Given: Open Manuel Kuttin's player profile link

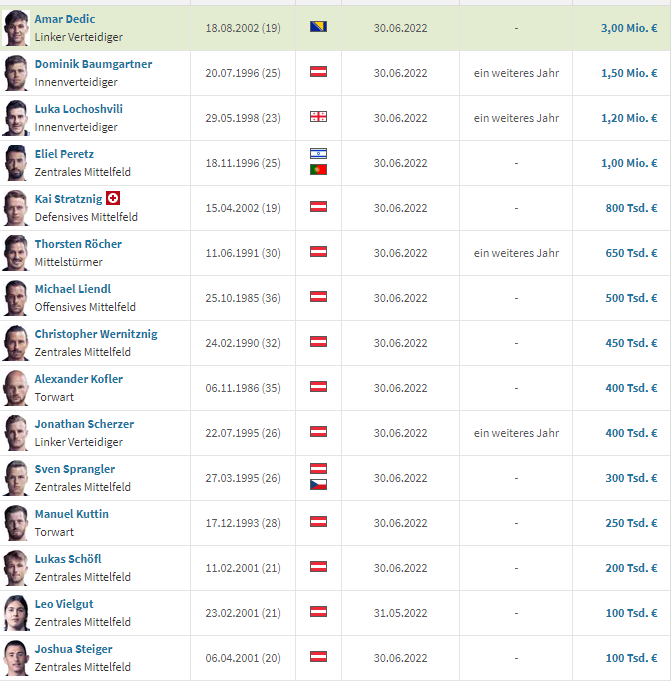Looking at the screenshot, I should [72, 514].
